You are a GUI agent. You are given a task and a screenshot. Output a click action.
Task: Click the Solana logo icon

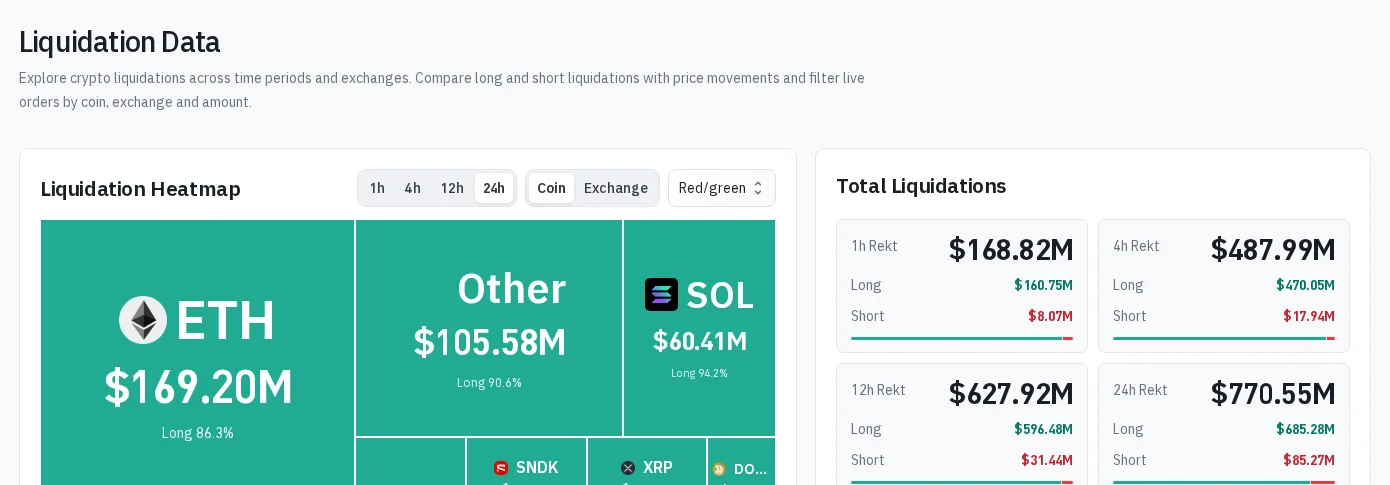(x=661, y=294)
